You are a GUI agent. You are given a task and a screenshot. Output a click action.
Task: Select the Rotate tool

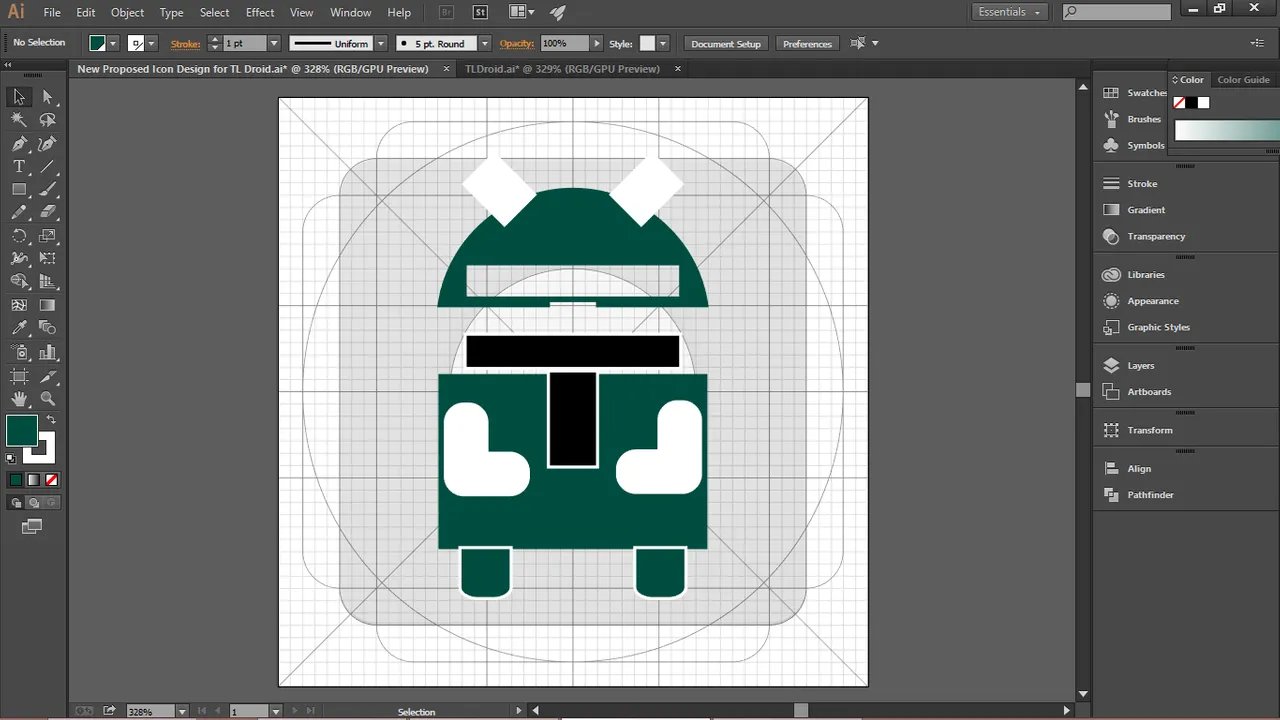click(x=19, y=236)
